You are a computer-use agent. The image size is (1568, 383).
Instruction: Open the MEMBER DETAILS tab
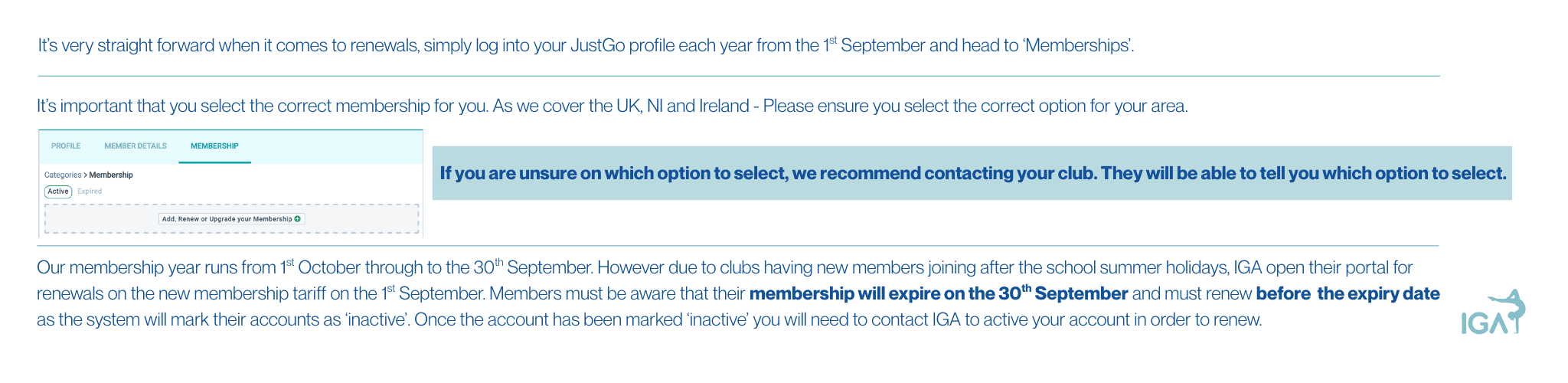[136, 146]
